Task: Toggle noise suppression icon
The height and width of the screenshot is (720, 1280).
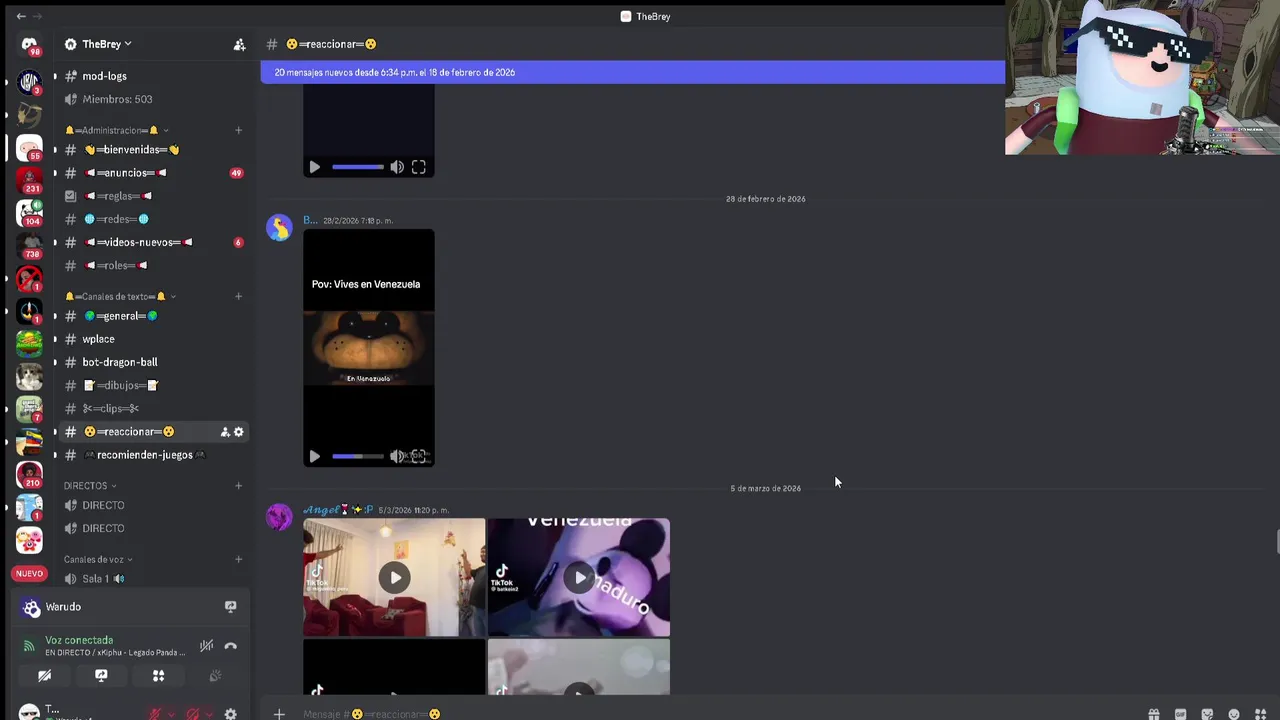Action: [206, 646]
